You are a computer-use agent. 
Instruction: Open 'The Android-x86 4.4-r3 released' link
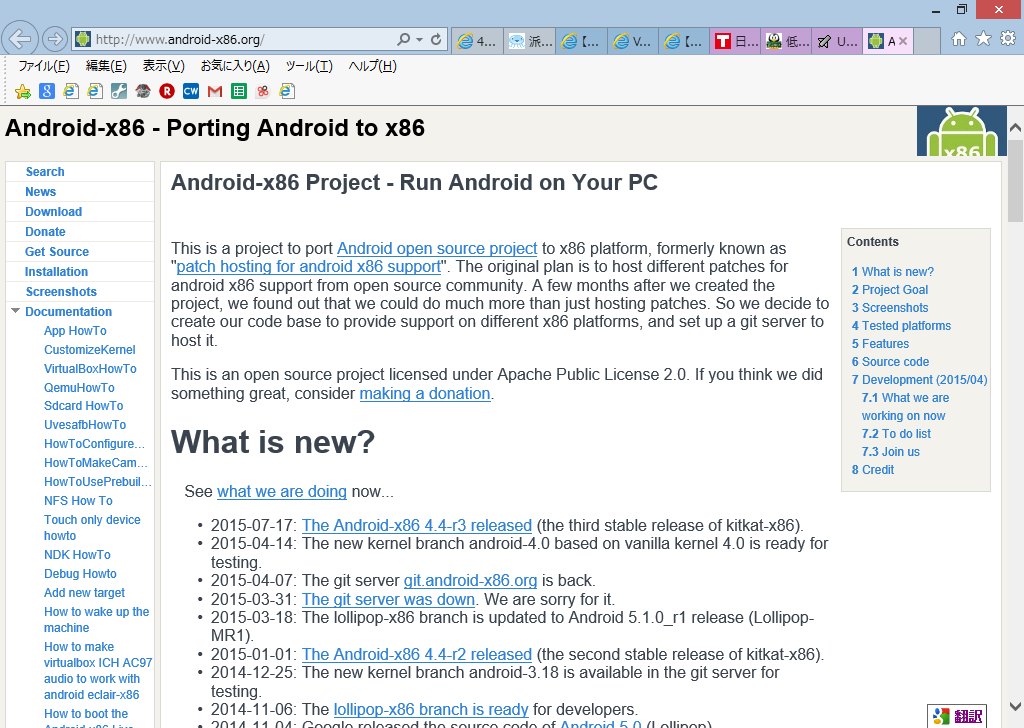pos(417,525)
